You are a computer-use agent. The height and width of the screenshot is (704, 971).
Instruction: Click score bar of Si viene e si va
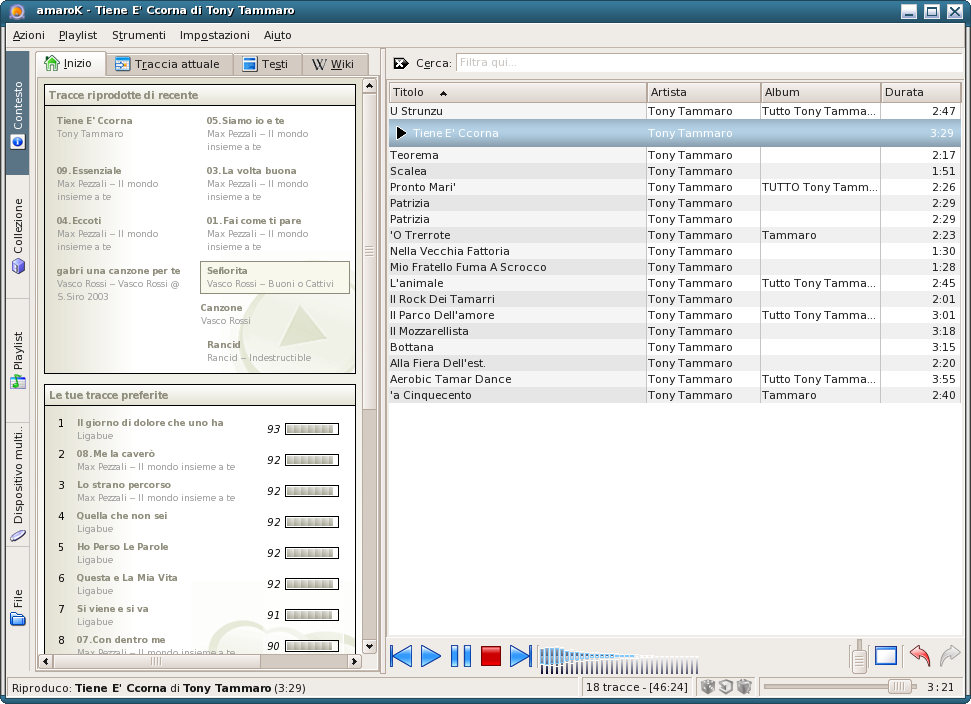tap(311, 615)
